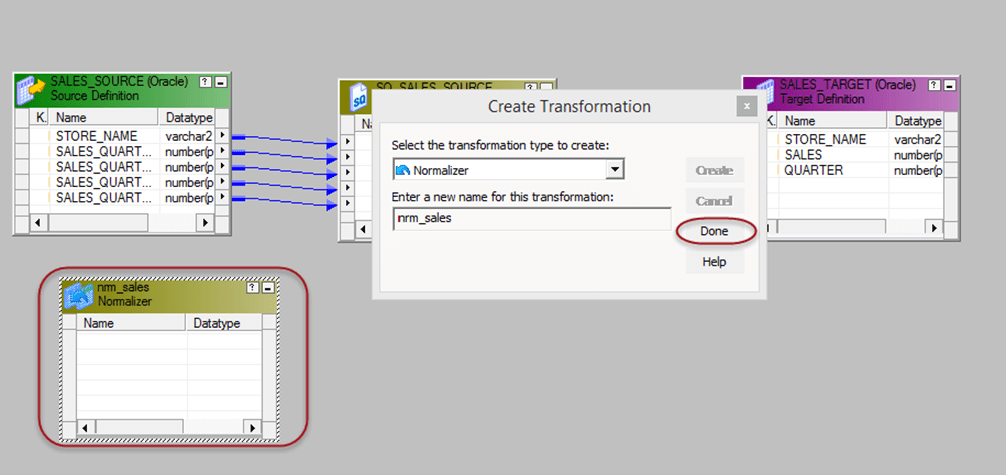Image resolution: width=1006 pixels, height=475 pixels.
Task: Click Done in Create Transformation dialog
Action: coord(714,231)
